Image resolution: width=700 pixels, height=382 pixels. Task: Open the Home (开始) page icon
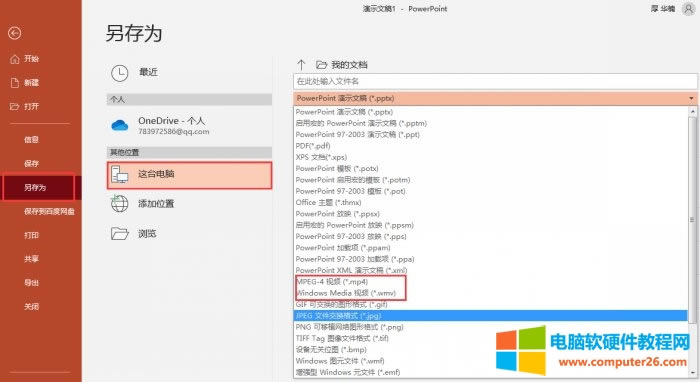[x=15, y=59]
